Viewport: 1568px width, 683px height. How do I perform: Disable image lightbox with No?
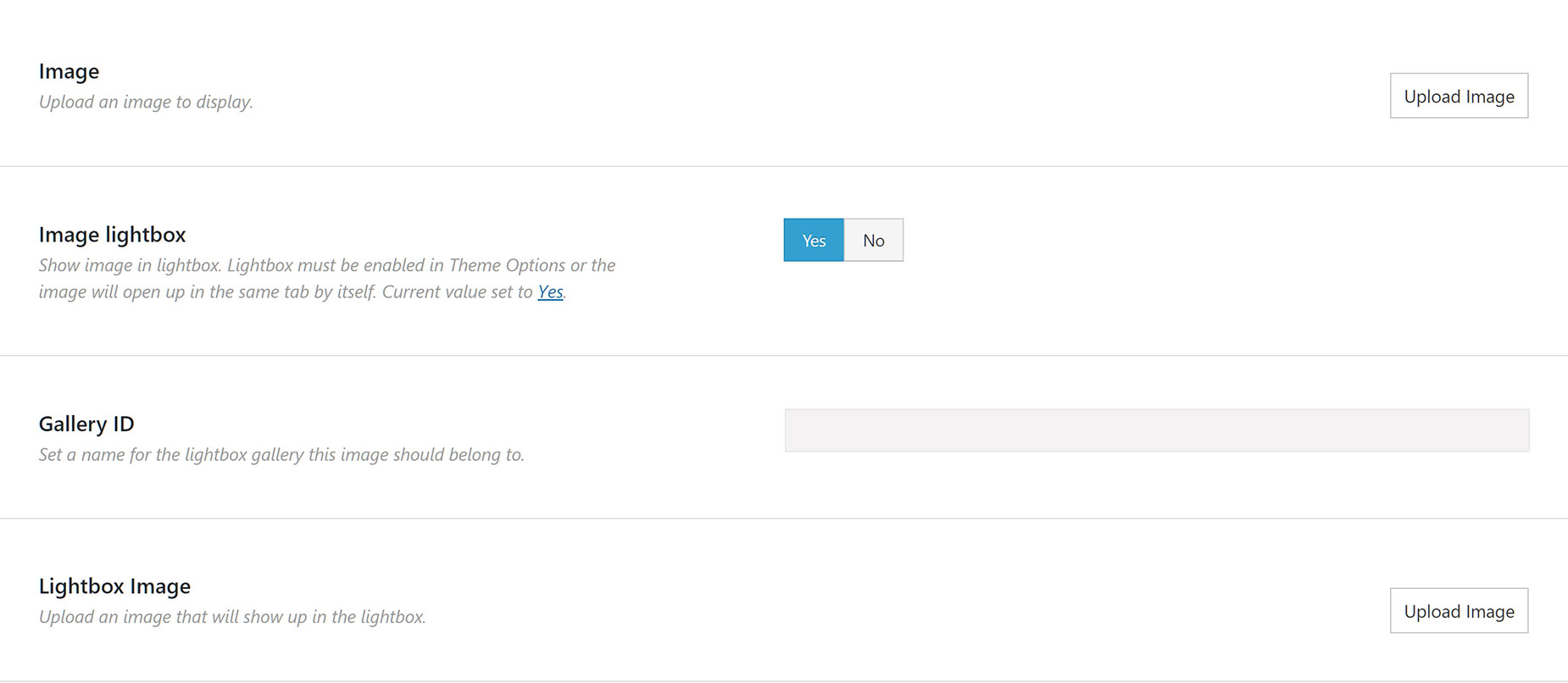tap(874, 240)
